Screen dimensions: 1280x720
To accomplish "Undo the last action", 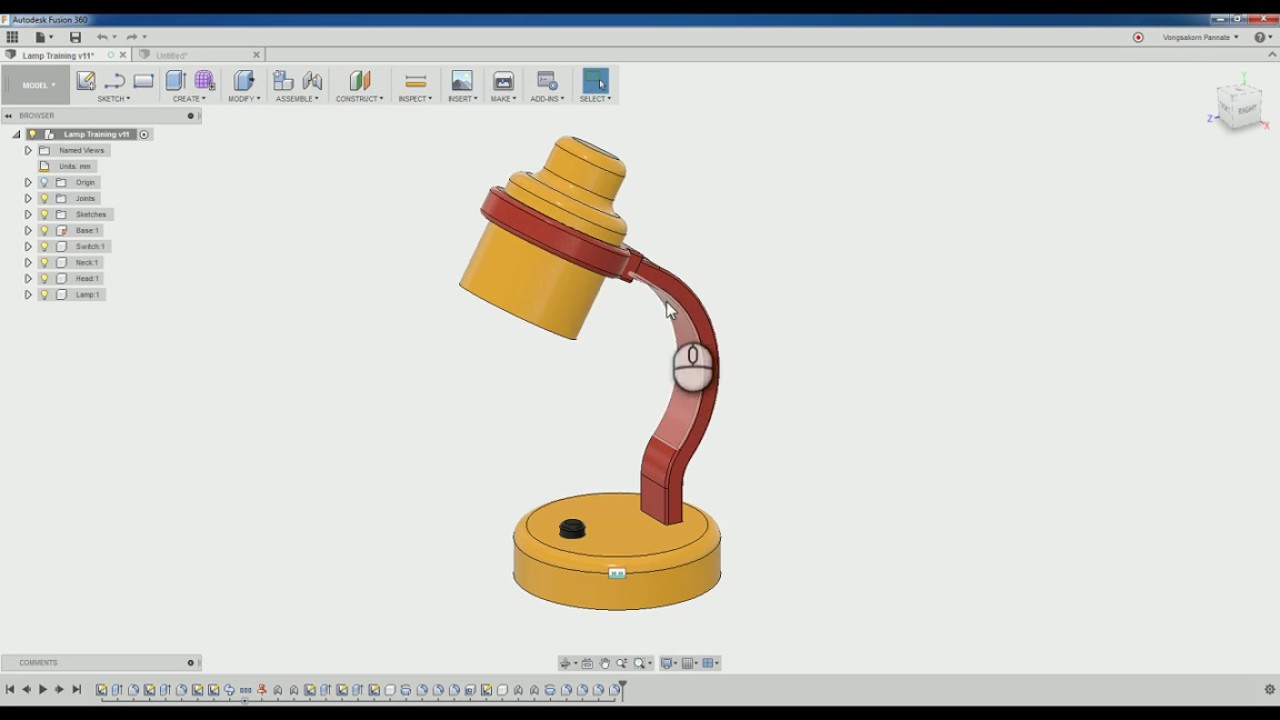I will point(102,37).
